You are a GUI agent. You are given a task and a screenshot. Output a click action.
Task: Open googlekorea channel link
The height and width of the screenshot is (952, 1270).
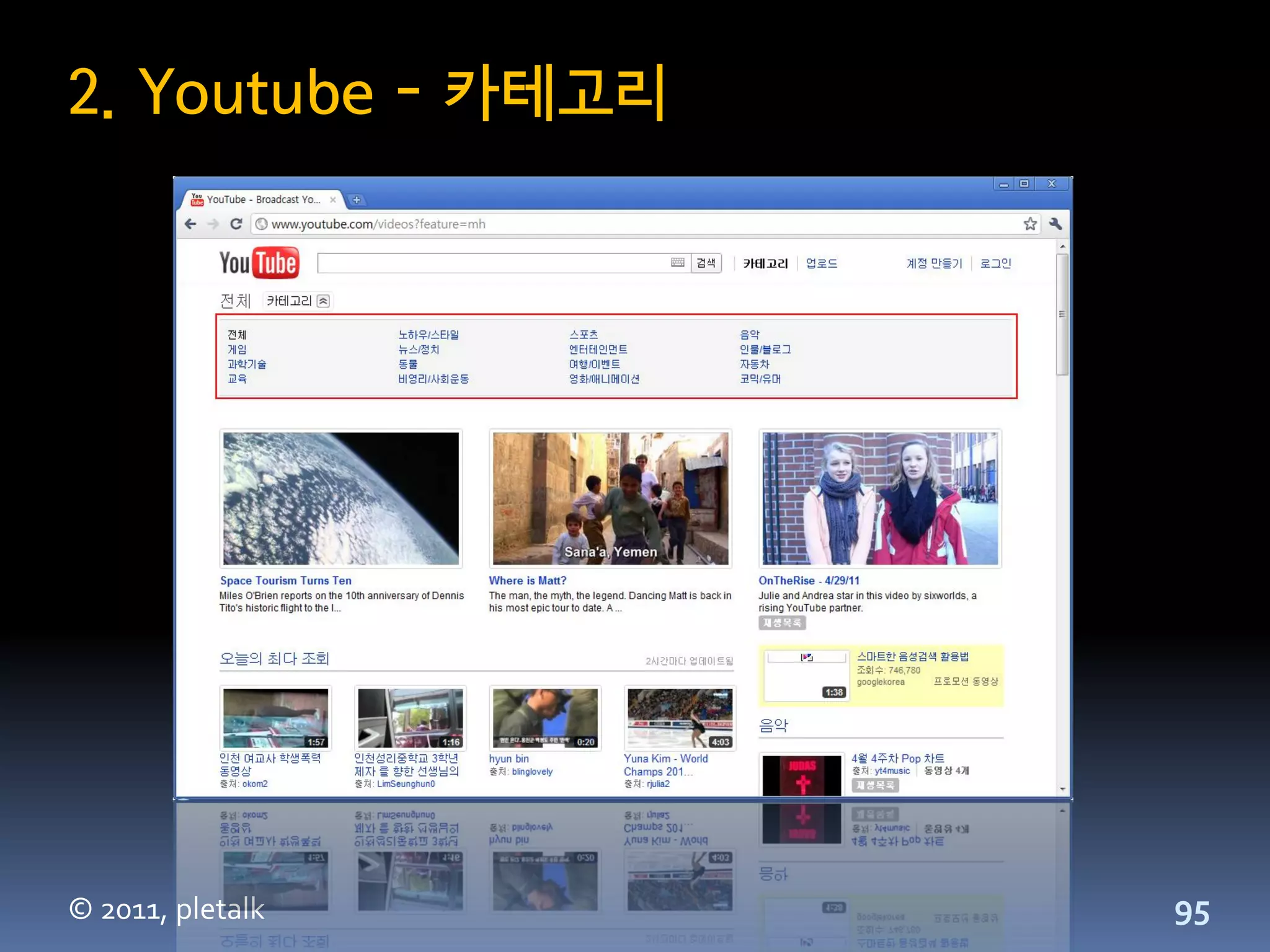pos(881,682)
